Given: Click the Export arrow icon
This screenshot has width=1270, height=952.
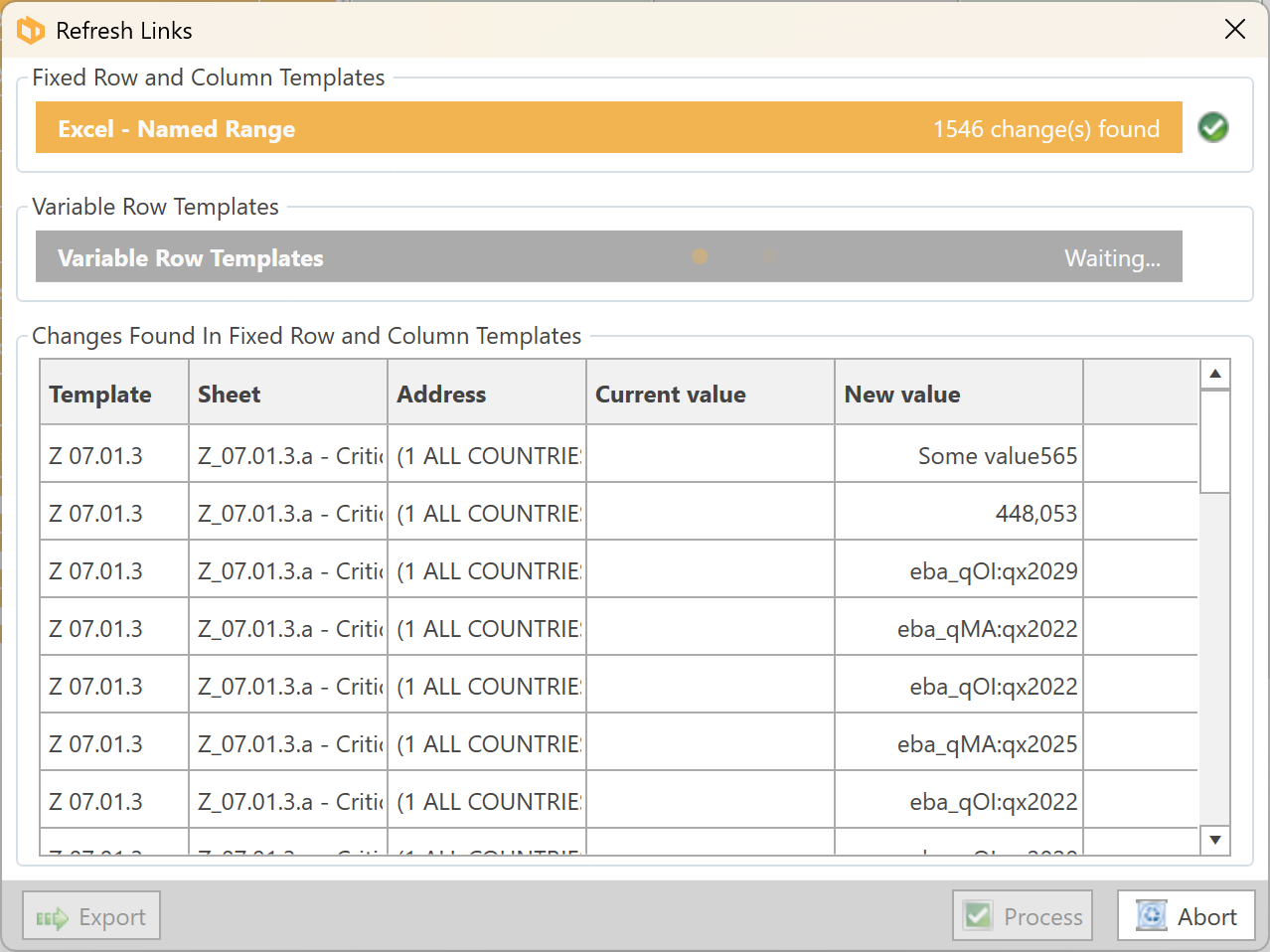Looking at the screenshot, I should click(52, 917).
